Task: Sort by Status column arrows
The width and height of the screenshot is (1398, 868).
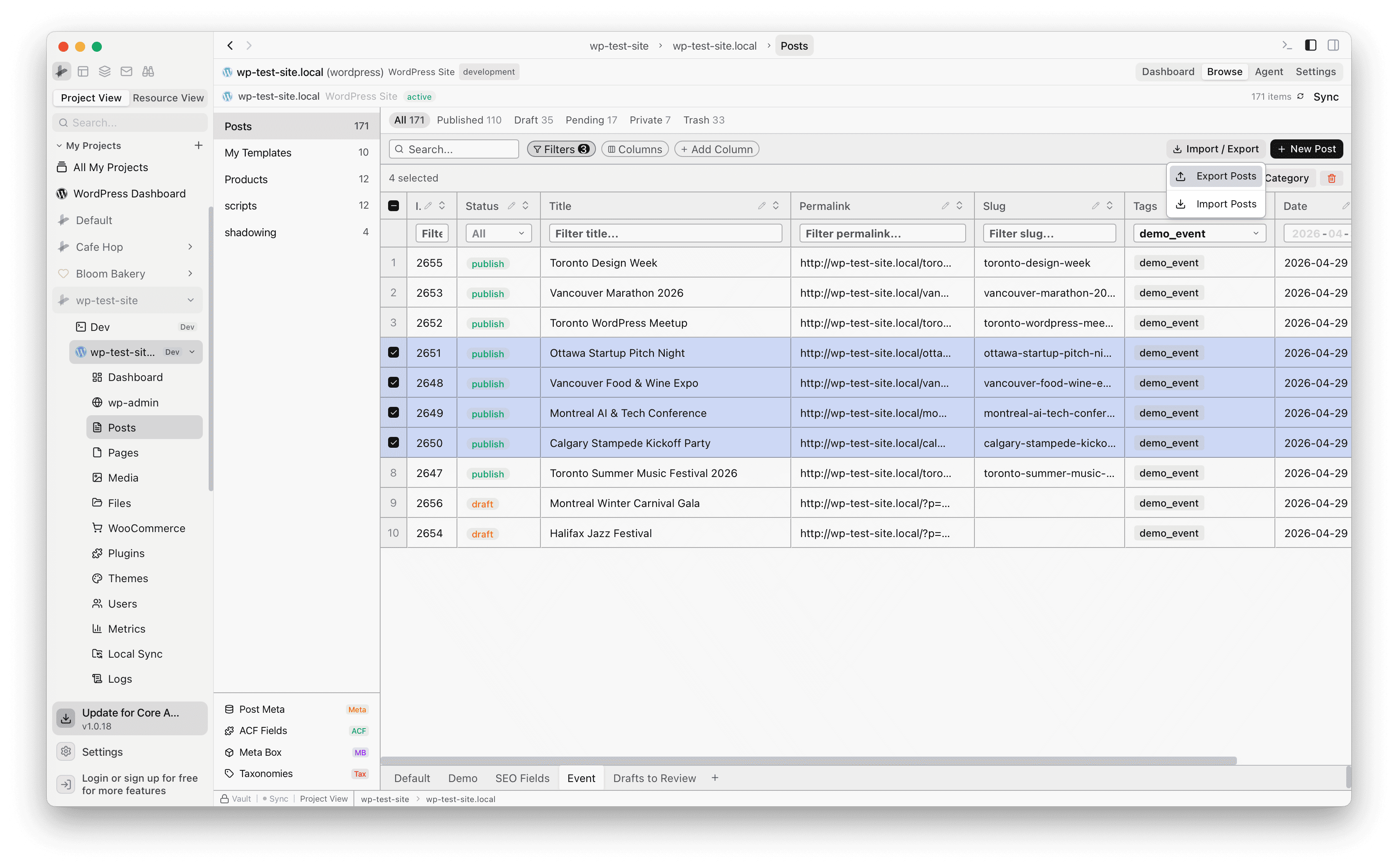Action: (525, 205)
